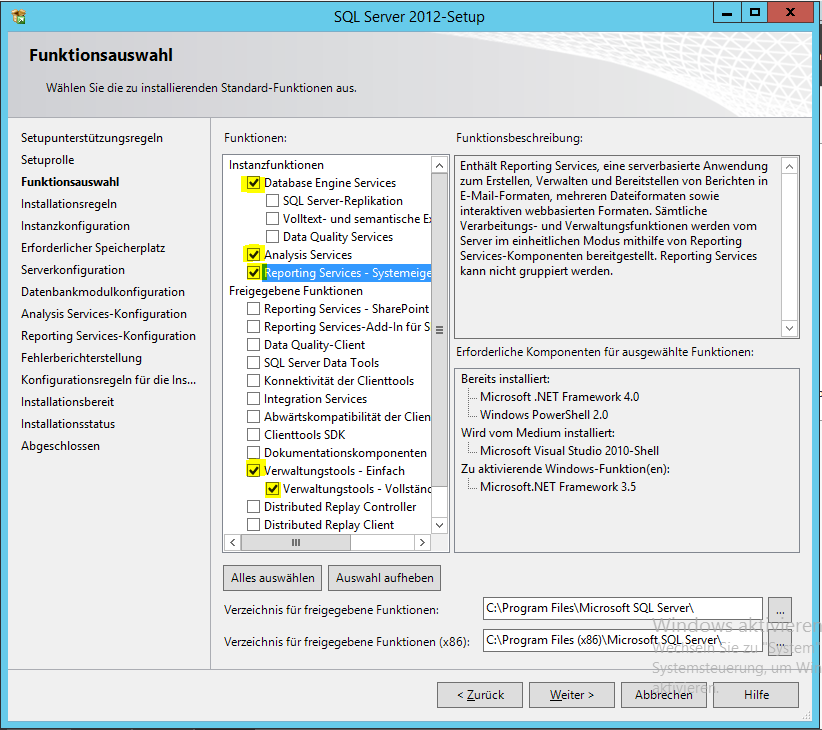Image resolution: width=822 pixels, height=730 pixels.
Task: Uncheck Verwaltungstools - Einfach checkbox
Action: (254, 471)
